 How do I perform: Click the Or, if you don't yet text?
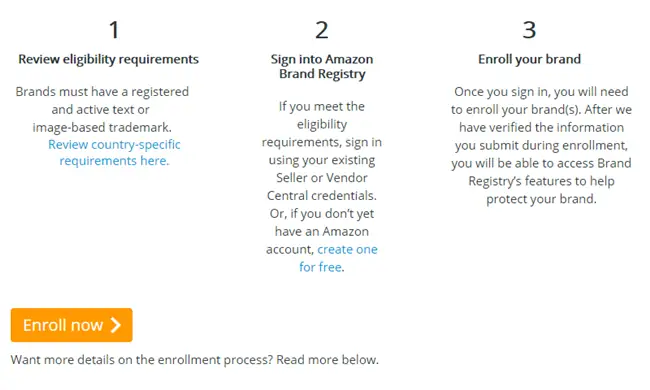322,213
